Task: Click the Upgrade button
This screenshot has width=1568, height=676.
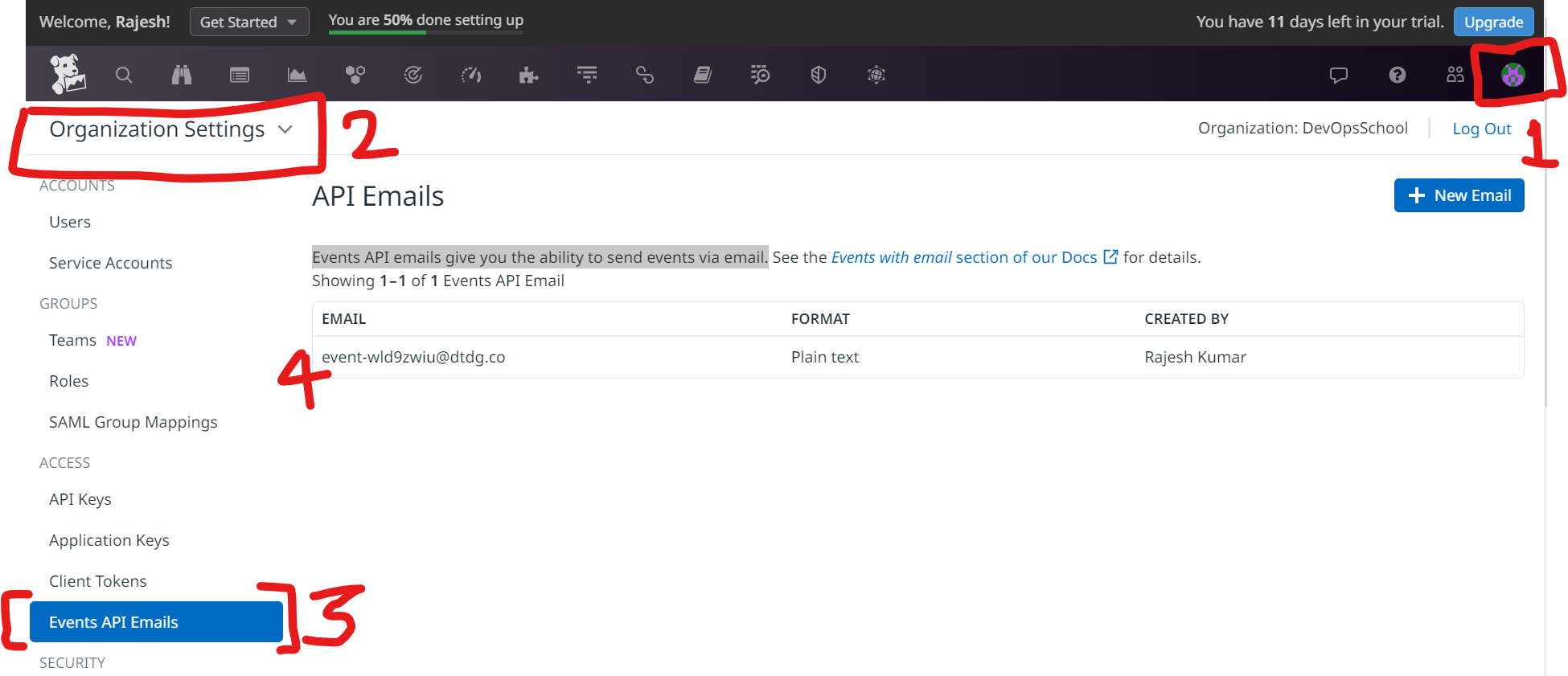Action: [x=1493, y=22]
